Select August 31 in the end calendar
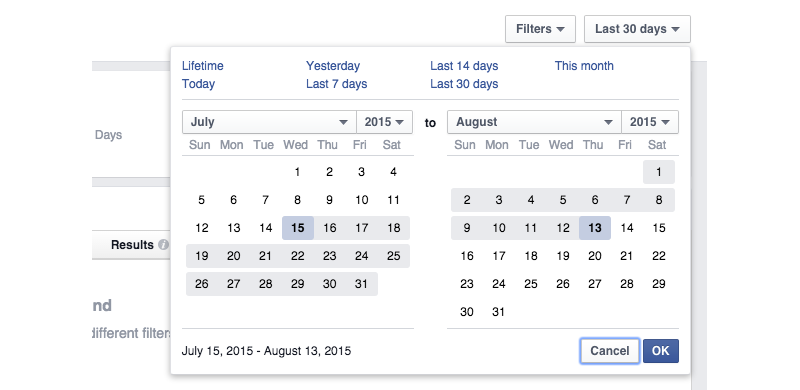 [498, 311]
